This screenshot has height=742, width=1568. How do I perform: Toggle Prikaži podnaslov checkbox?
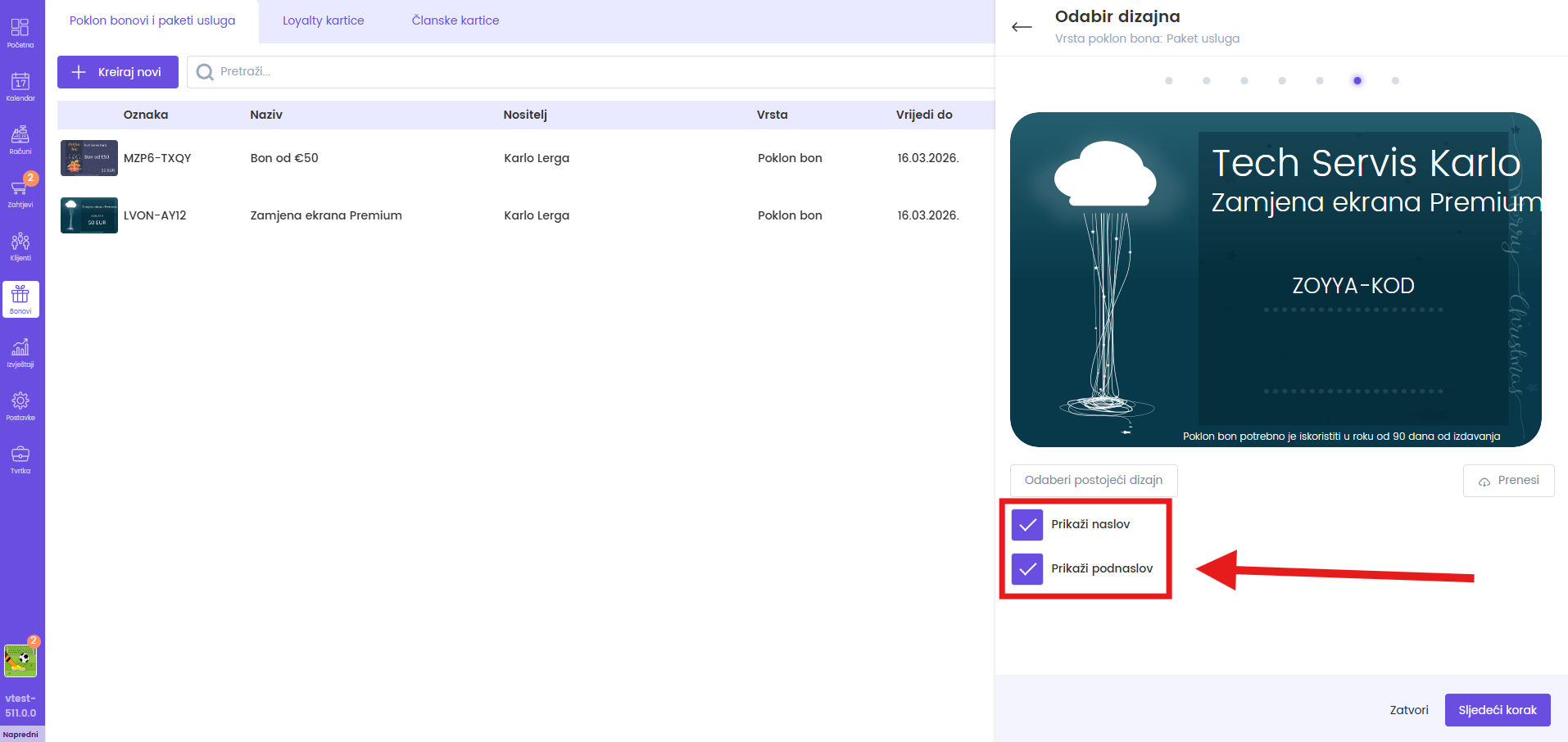click(x=1027, y=569)
